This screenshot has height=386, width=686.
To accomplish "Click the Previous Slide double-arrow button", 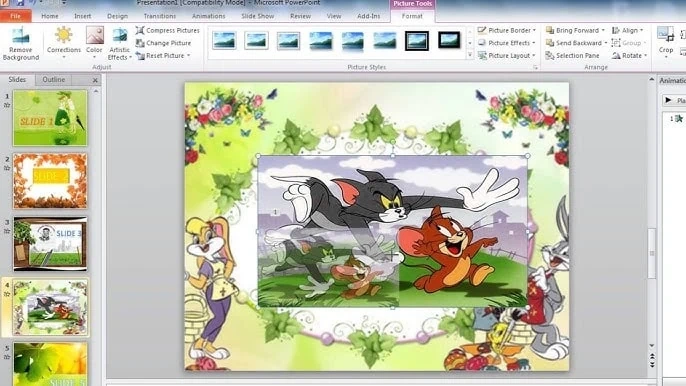I will (652, 357).
